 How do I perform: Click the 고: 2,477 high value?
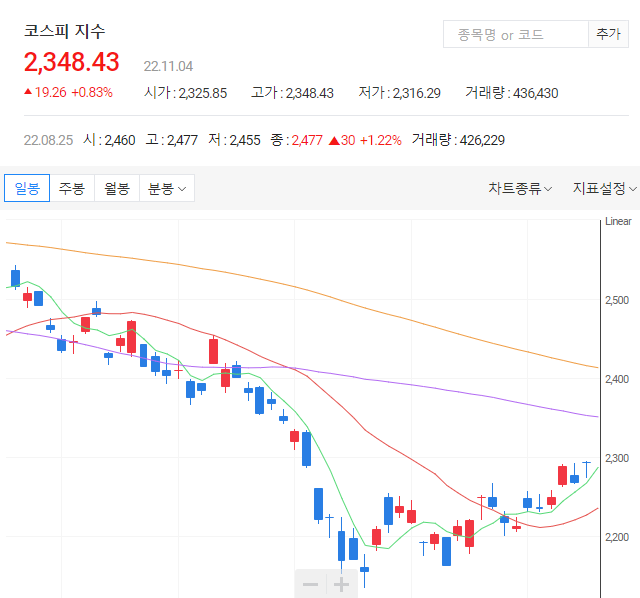pos(172,140)
